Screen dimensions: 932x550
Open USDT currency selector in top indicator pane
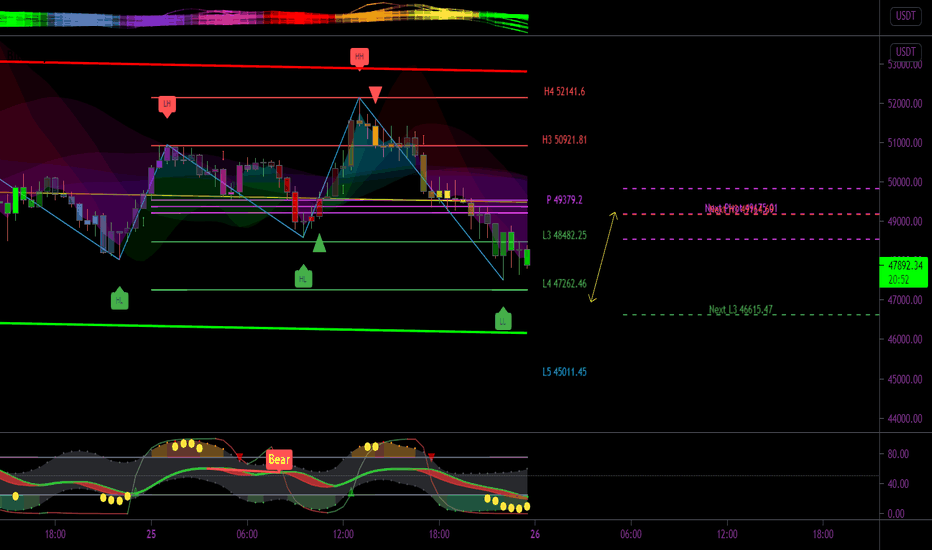905,16
